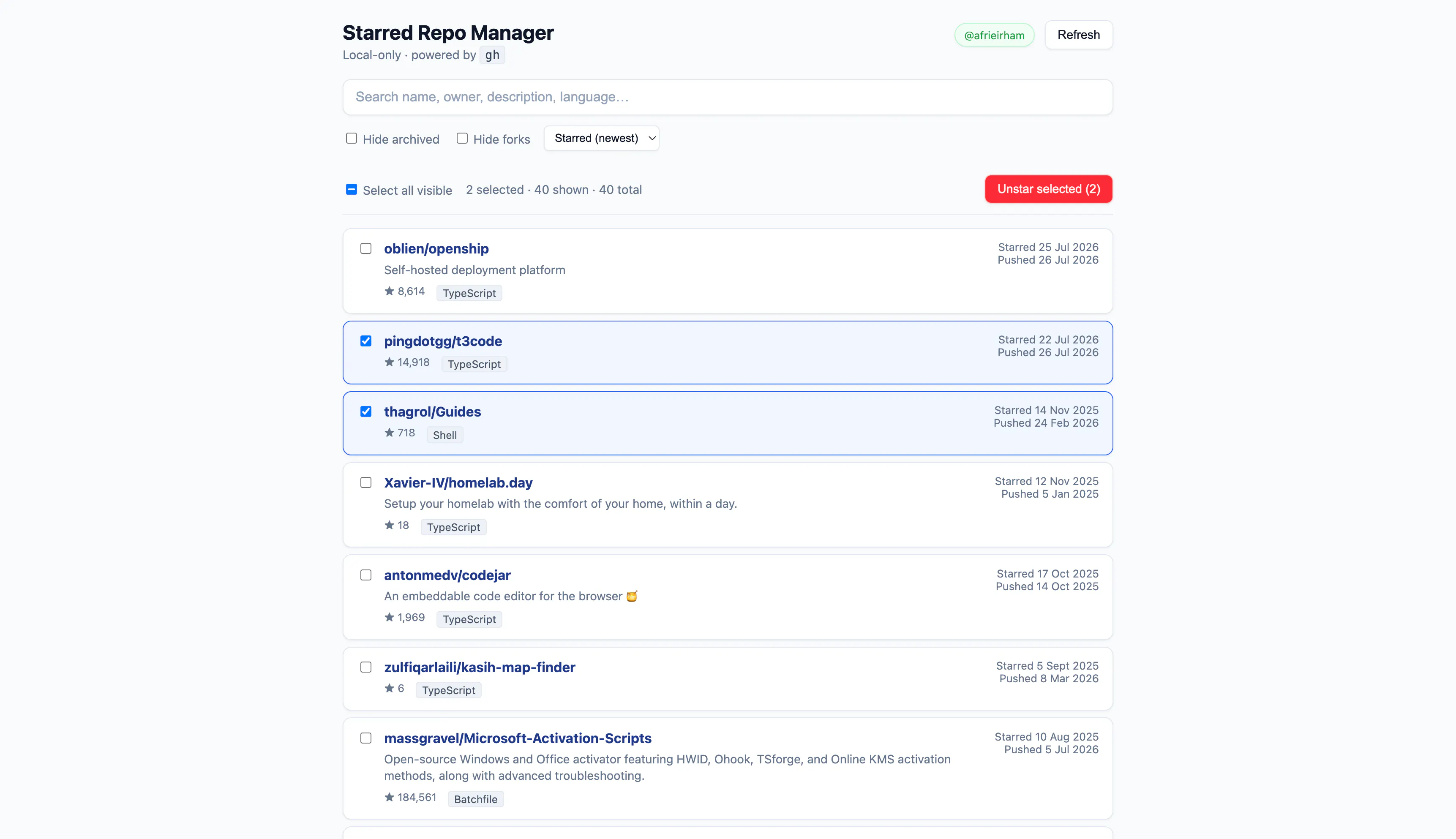Click the Batchfile language tag

click(x=475, y=799)
